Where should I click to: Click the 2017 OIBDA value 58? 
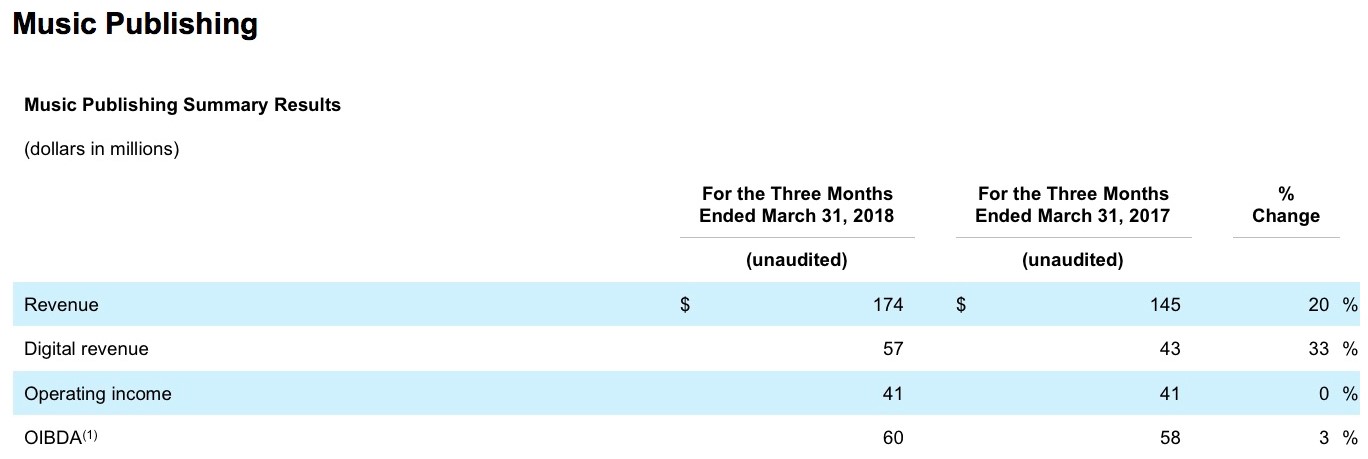pos(1169,438)
